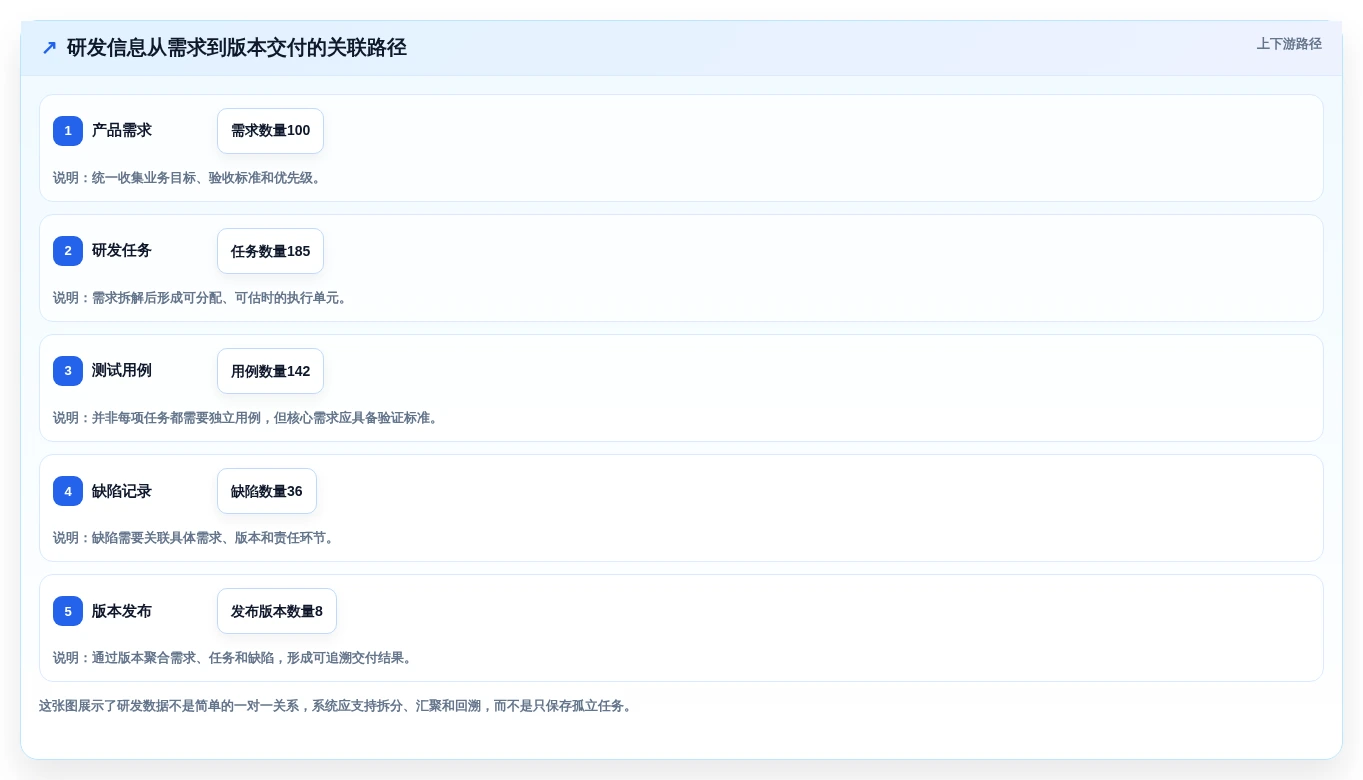Click the 上下游路径 label in header
Viewport: 1363px width, 780px height.
(1289, 44)
